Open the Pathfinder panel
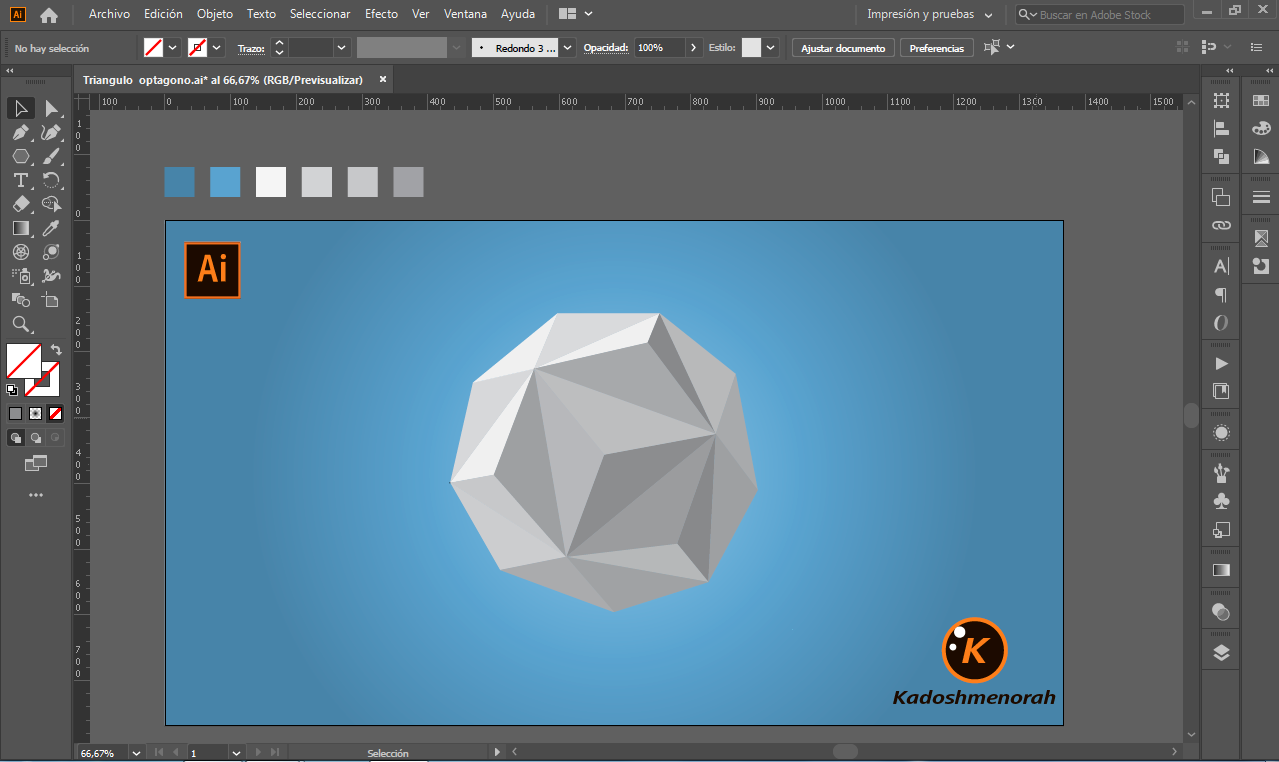1279x762 pixels. [1221, 156]
